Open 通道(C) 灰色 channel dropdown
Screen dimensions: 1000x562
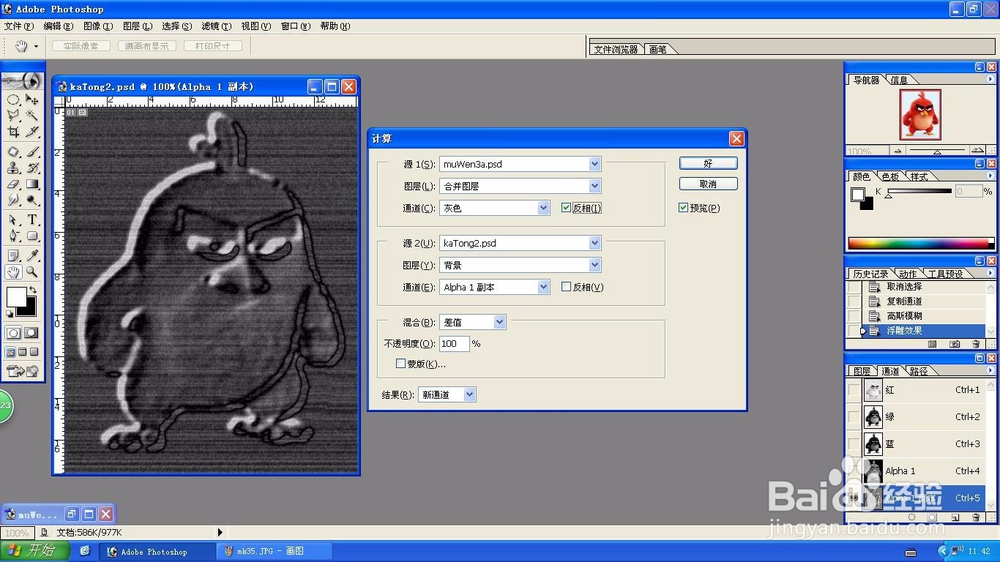pyautogui.click(x=543, y=207)
